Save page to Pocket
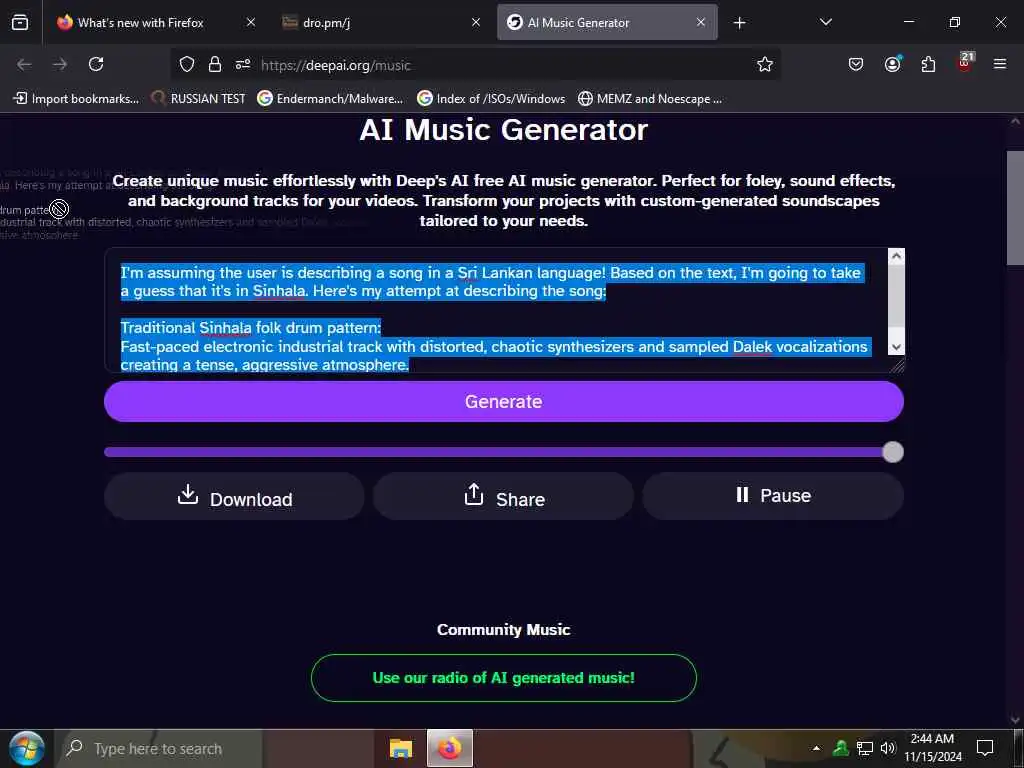 856,64
